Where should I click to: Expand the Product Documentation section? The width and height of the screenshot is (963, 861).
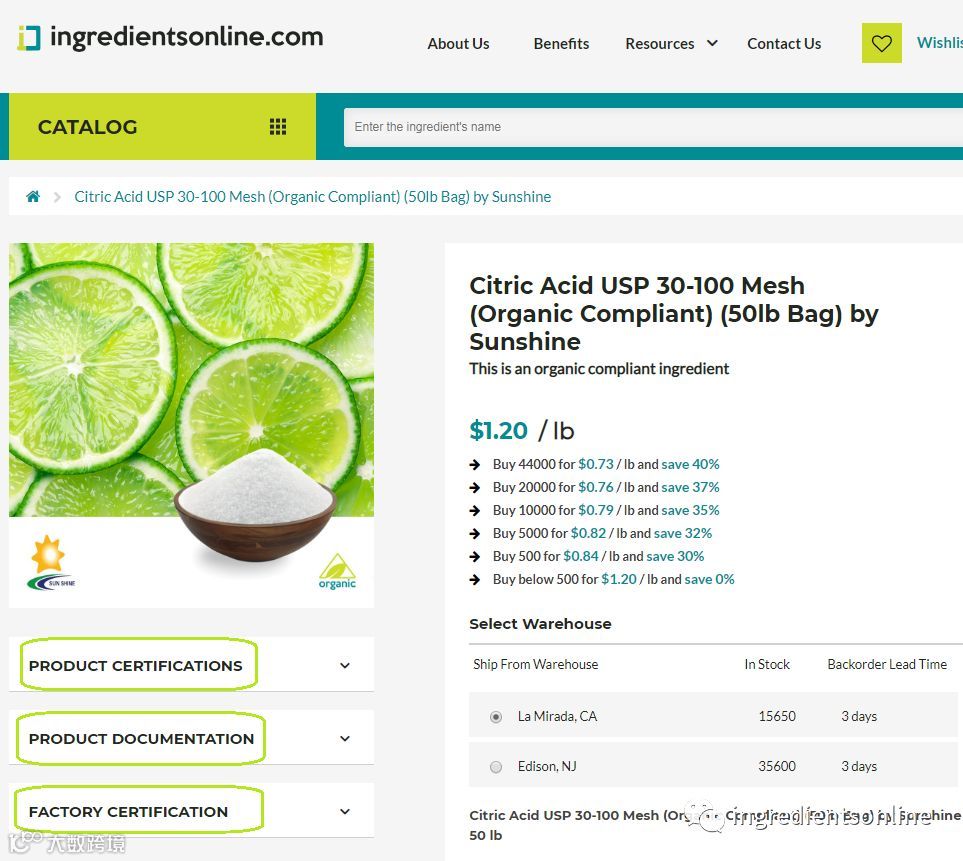tap(191, 739)
